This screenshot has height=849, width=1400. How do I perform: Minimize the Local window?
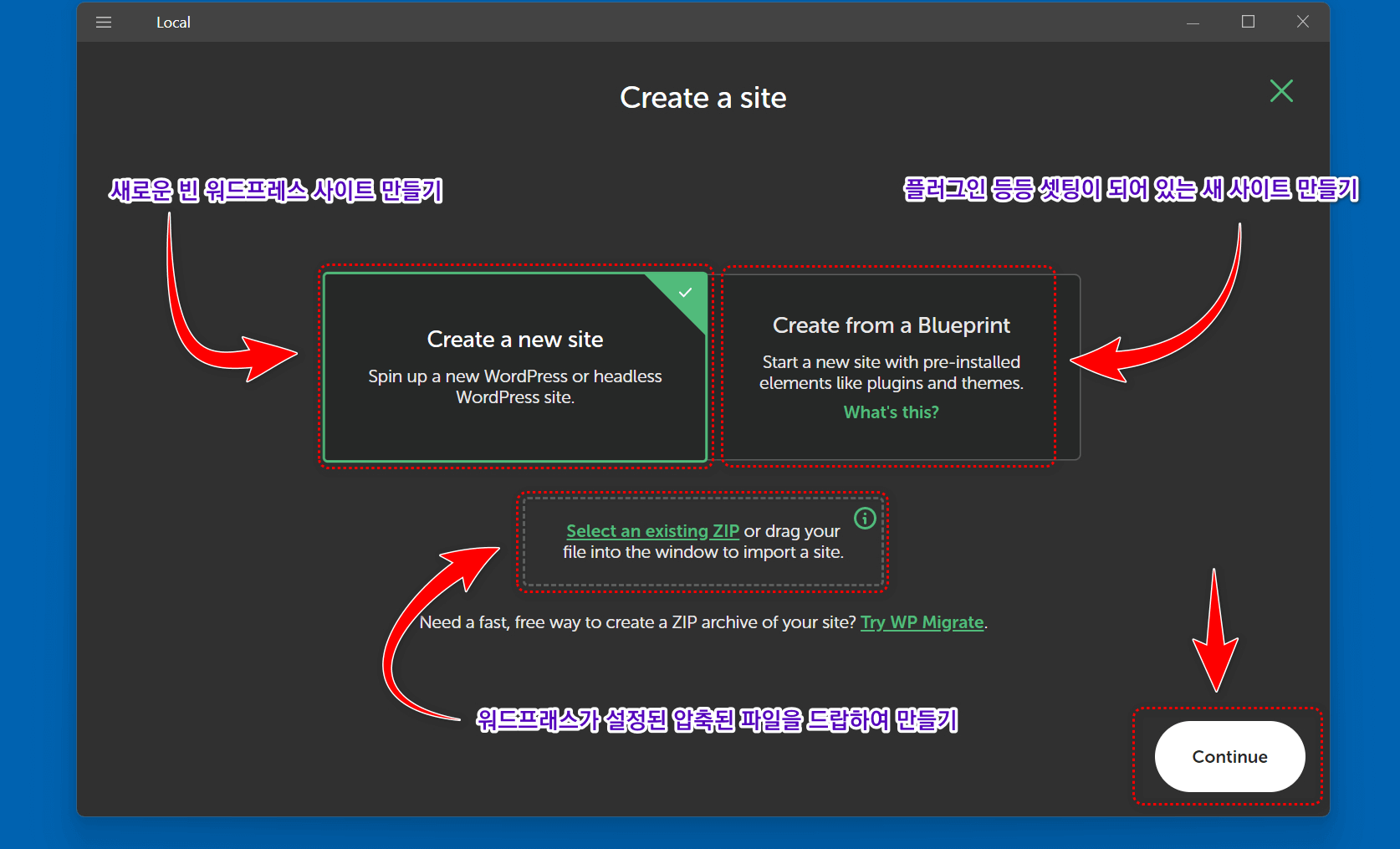coord(1193,23)
